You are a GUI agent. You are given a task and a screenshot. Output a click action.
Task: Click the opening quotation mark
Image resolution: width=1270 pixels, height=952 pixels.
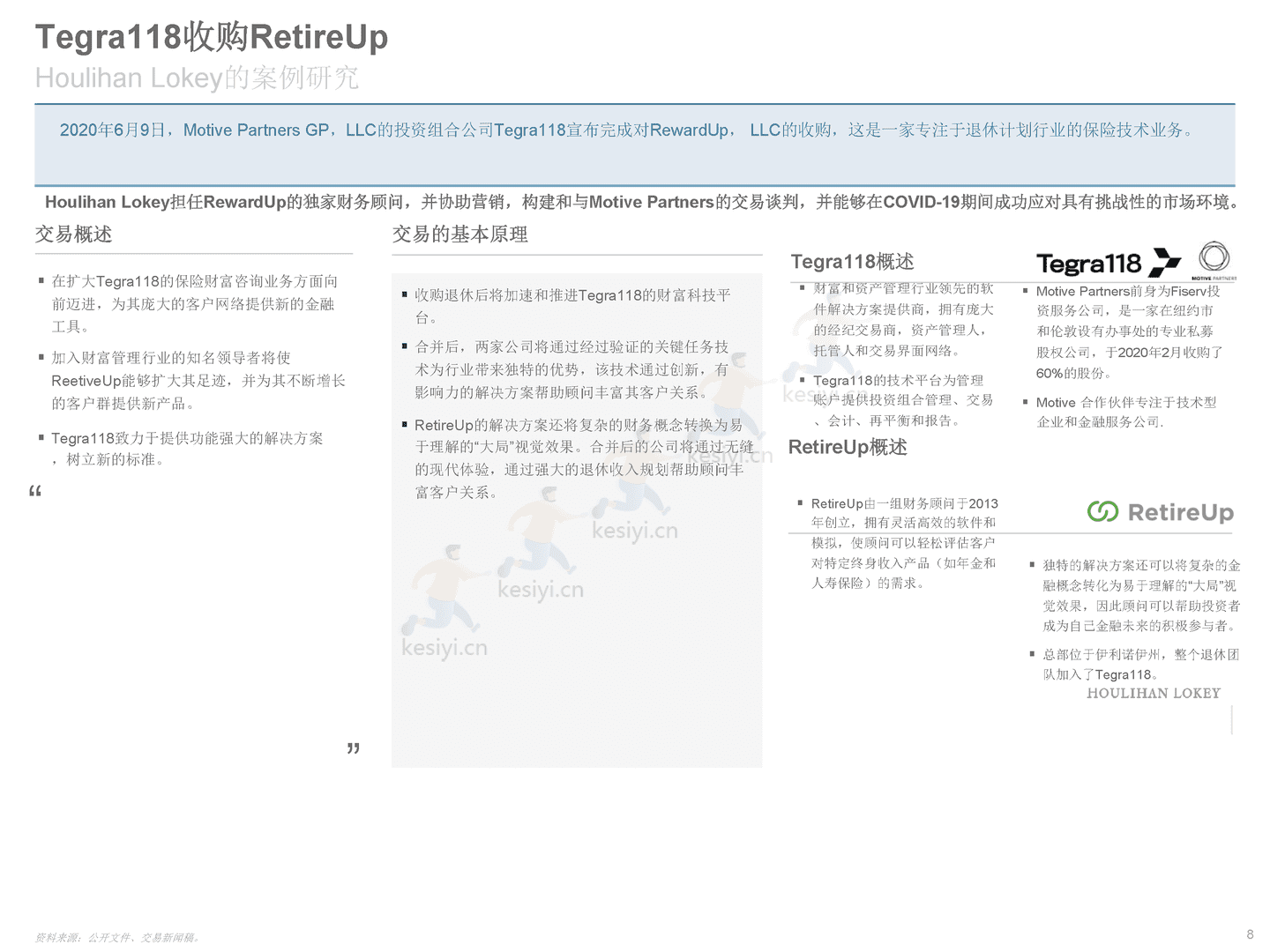coord(35,491)
